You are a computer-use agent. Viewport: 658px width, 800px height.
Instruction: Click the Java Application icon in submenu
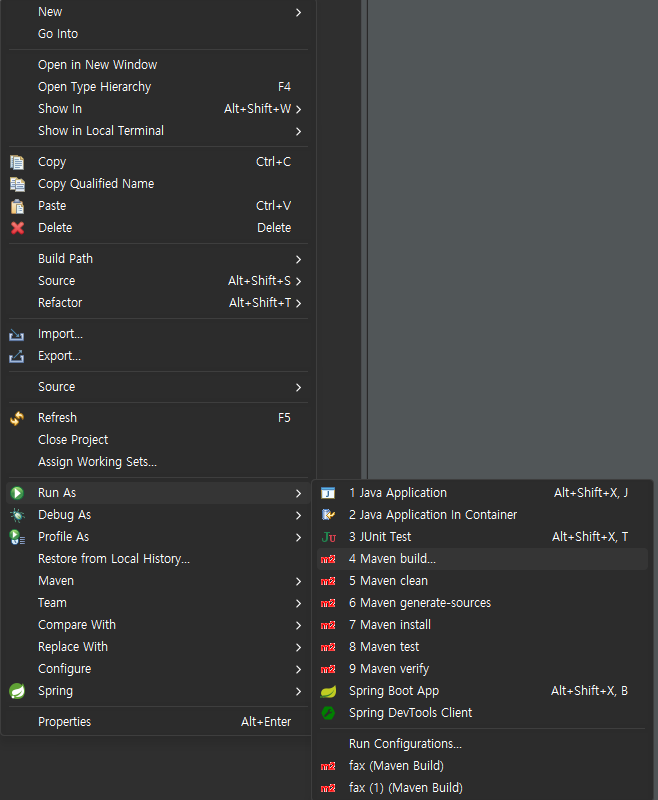click(x=328, y=493)
